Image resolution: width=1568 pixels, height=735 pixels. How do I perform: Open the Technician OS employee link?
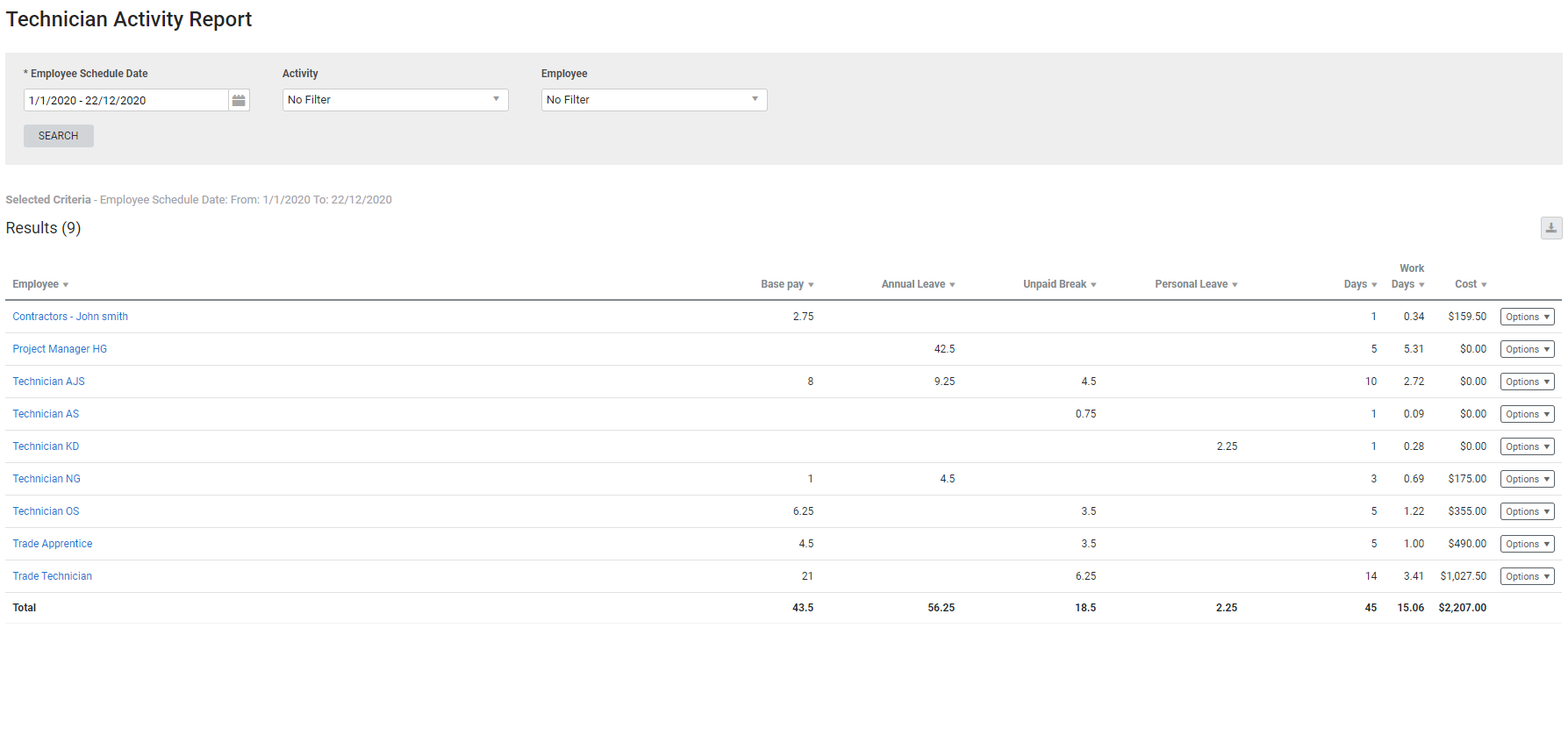[46, 511]
